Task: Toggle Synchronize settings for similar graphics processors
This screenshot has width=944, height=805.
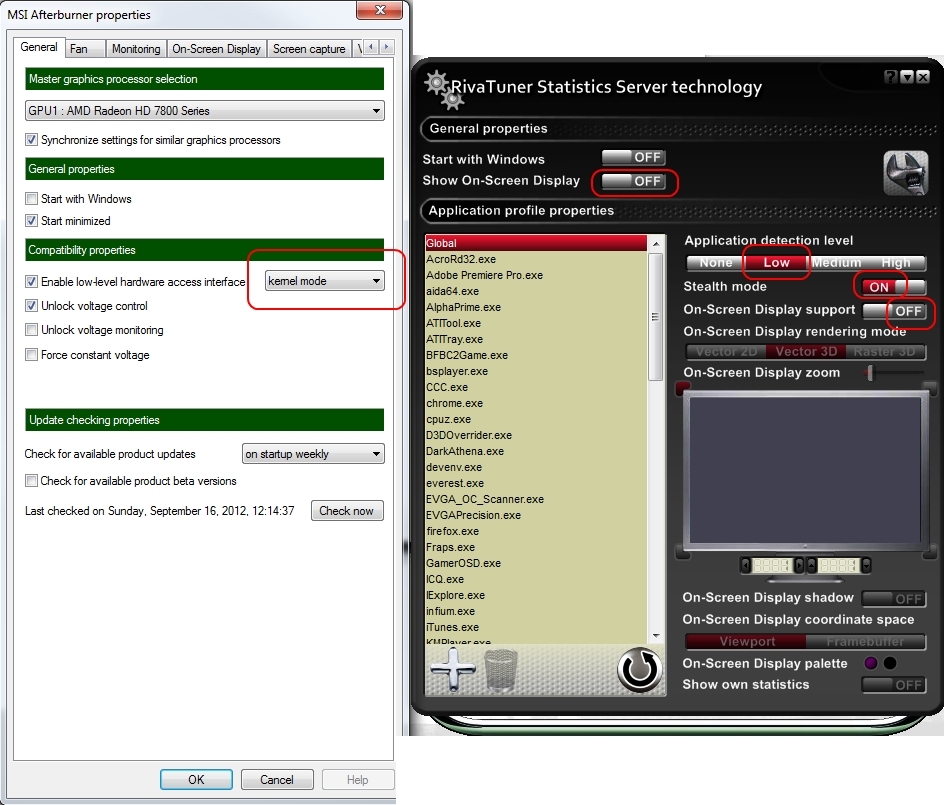Action: (31, 140)
